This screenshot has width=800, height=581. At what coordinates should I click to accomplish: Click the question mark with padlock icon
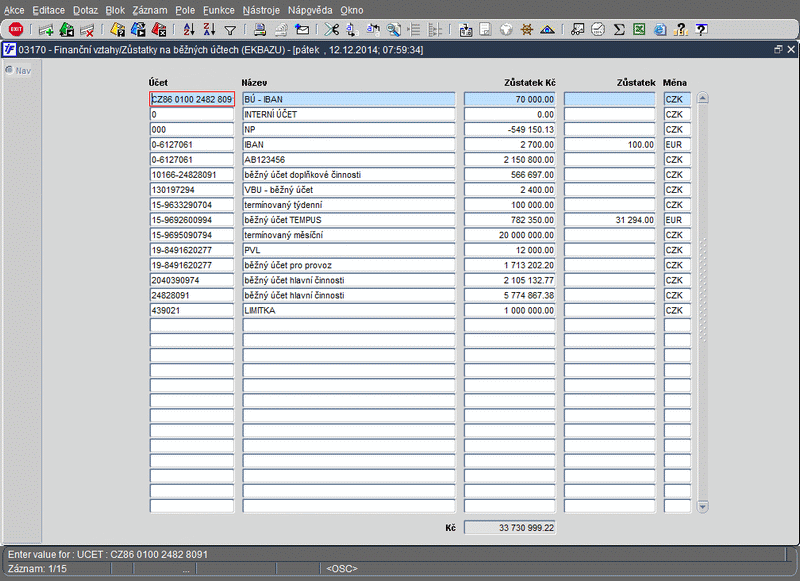[x=680, y=30]
